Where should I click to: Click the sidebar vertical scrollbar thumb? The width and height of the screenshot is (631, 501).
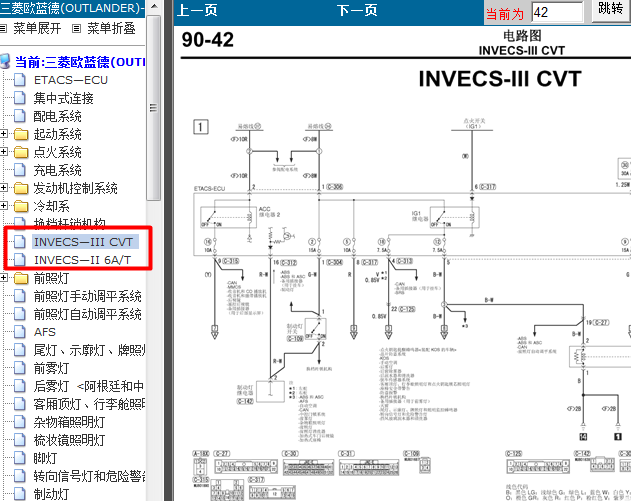tap(153, 108)
